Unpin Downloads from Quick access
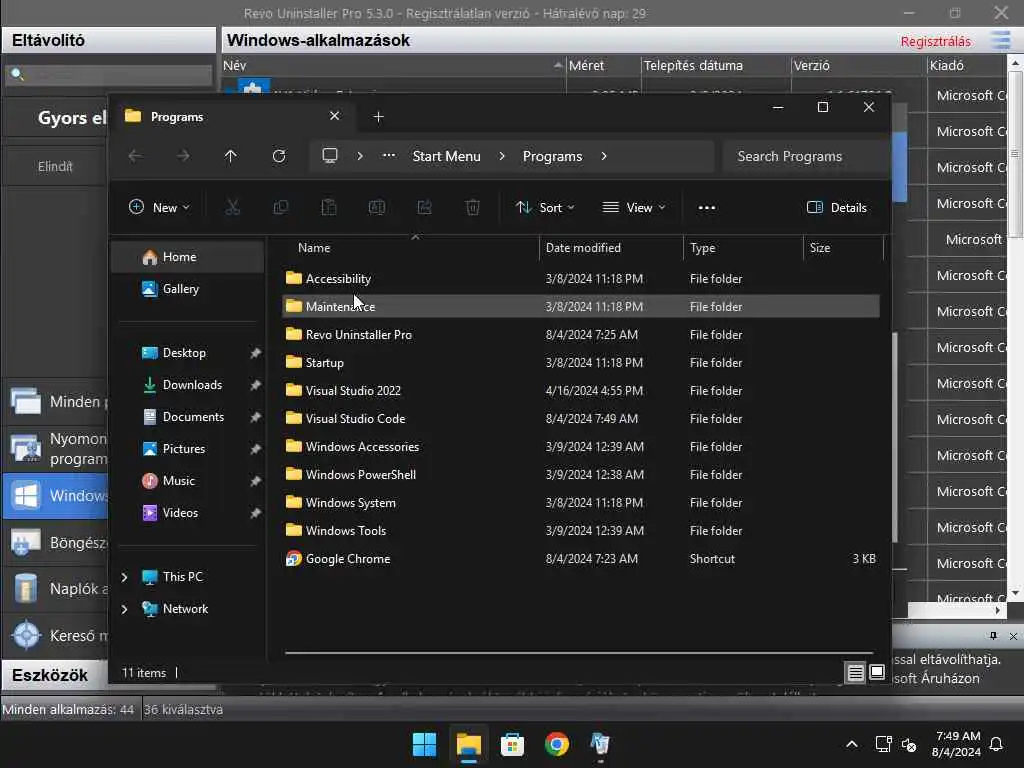 coord(255,385)
